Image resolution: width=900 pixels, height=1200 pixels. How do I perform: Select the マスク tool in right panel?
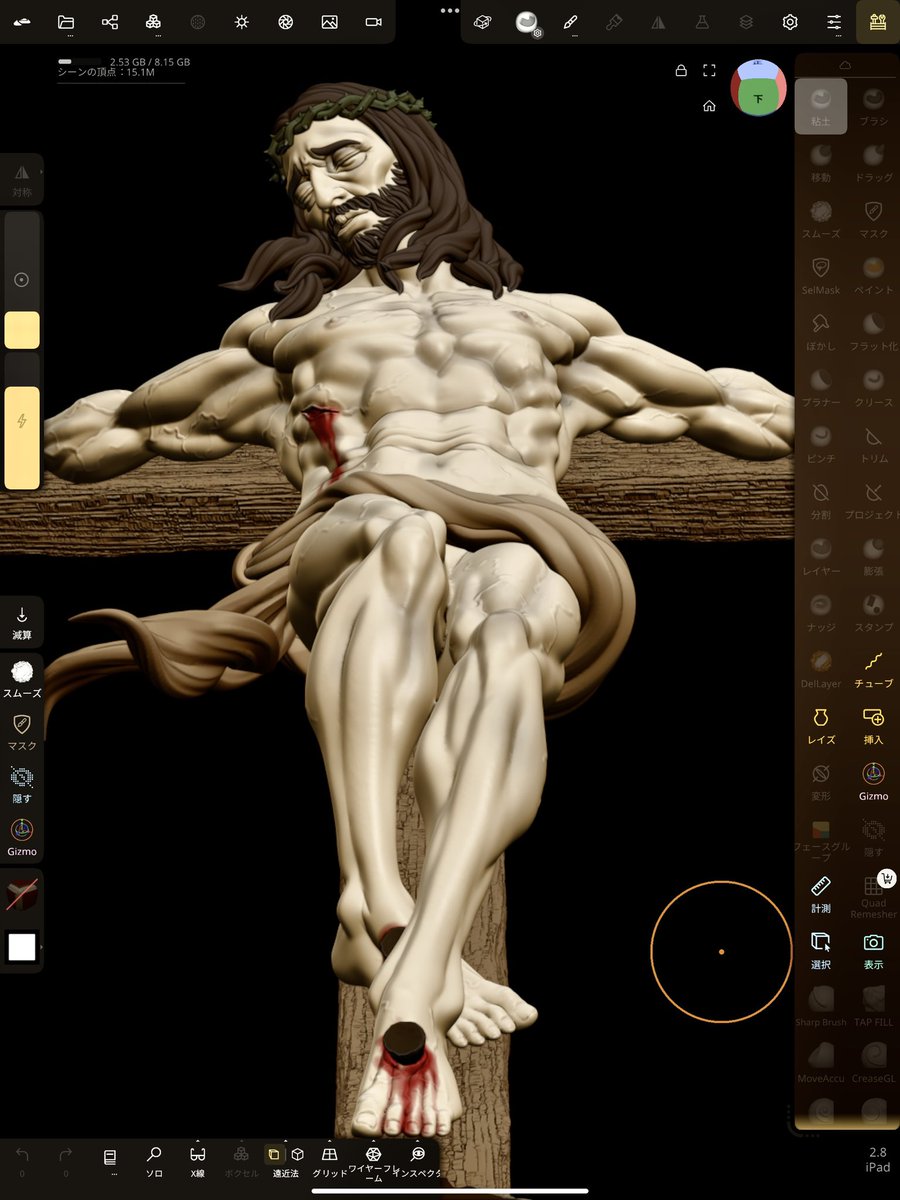[x=873, y=218]
